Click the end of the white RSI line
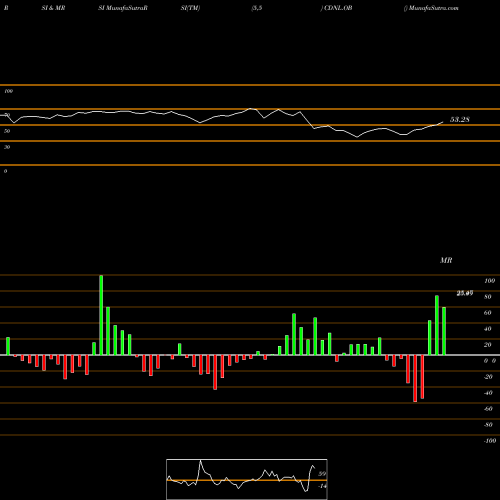The image size is (500, 500). pyautogui.click(x=443, y=122)
